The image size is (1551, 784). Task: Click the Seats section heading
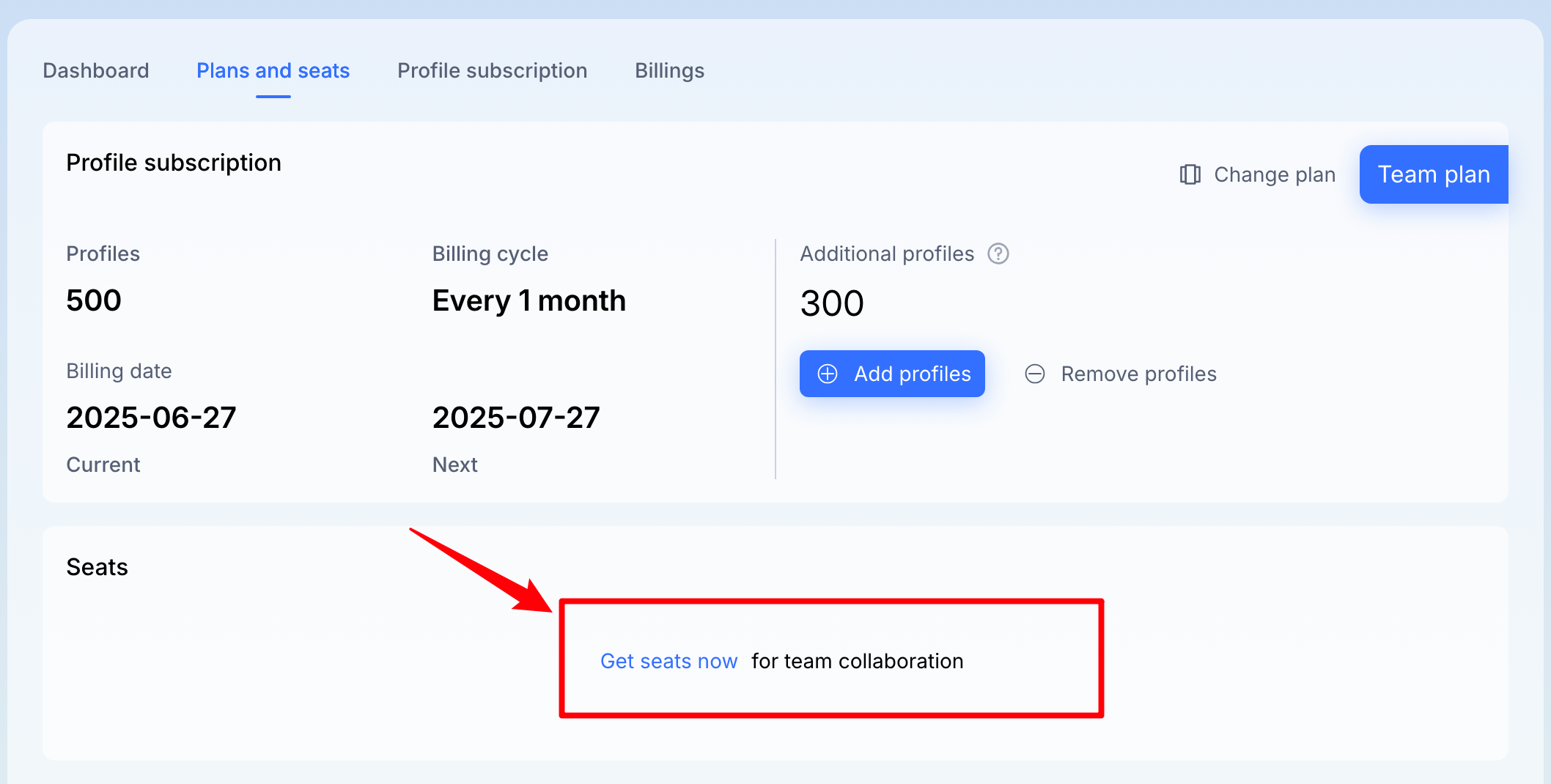pyautogui.click(x=97, y=567)
